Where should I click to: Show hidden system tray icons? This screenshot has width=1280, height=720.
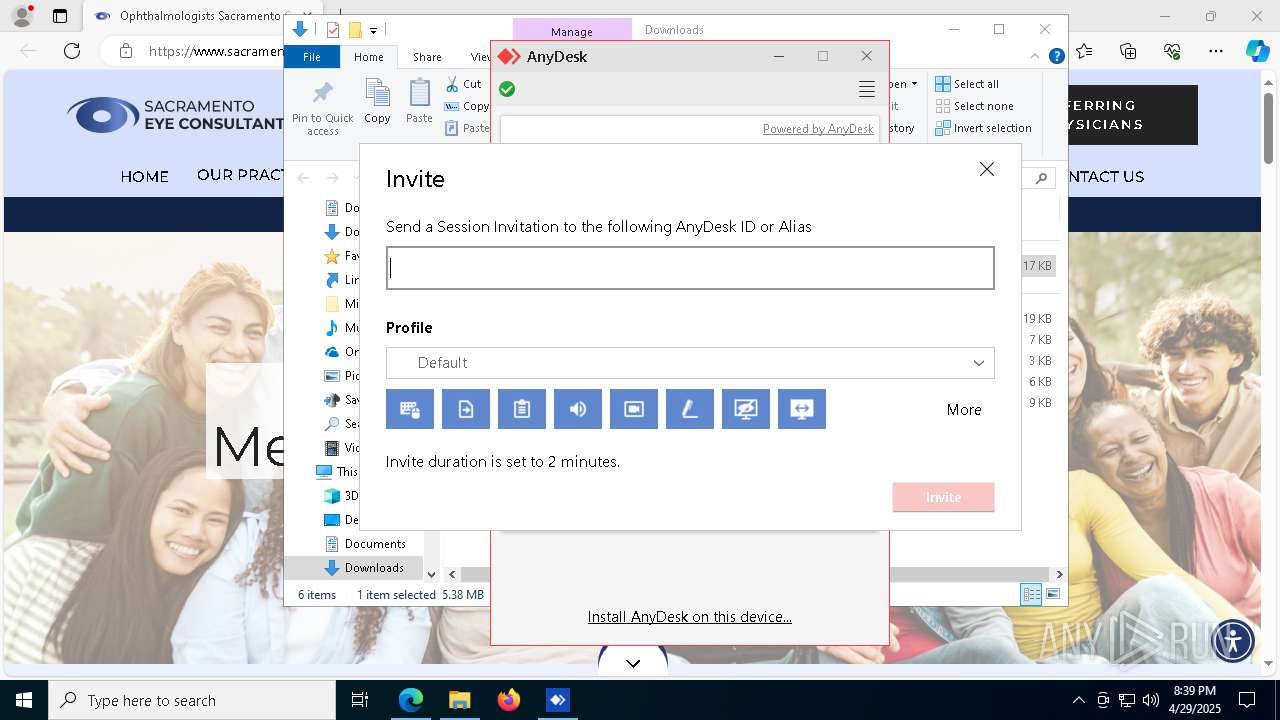[x=1078, y=700]
